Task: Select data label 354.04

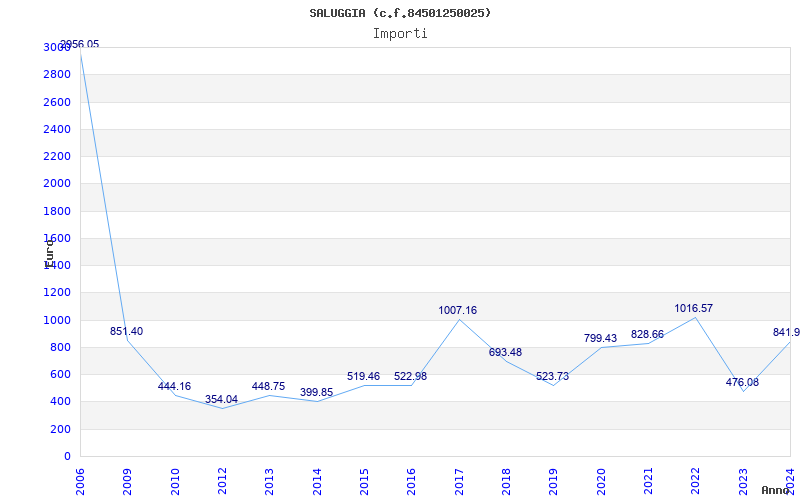Action: pos(221,399)
